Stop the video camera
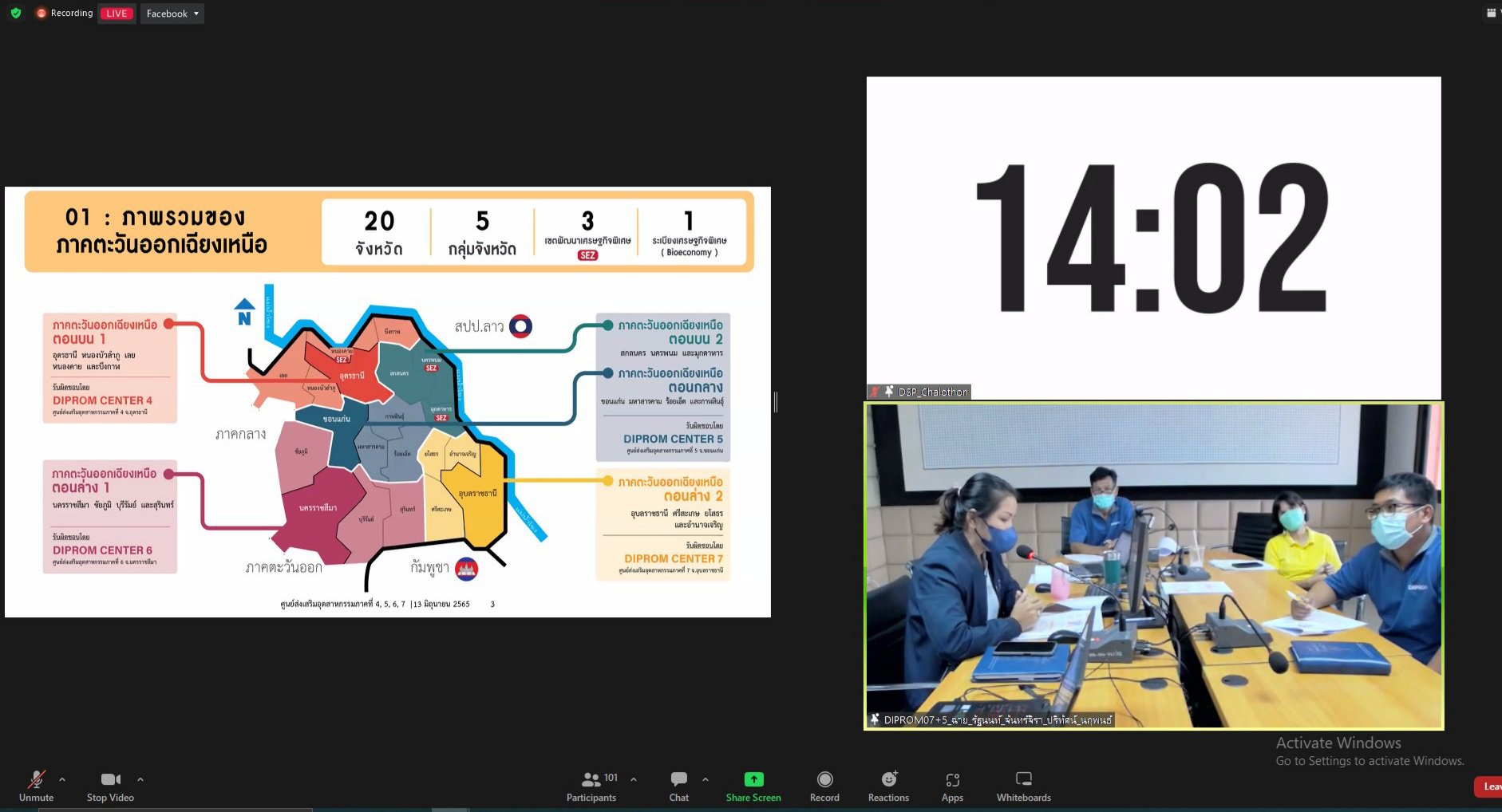 pyautogui.click(x=110, y=786)
